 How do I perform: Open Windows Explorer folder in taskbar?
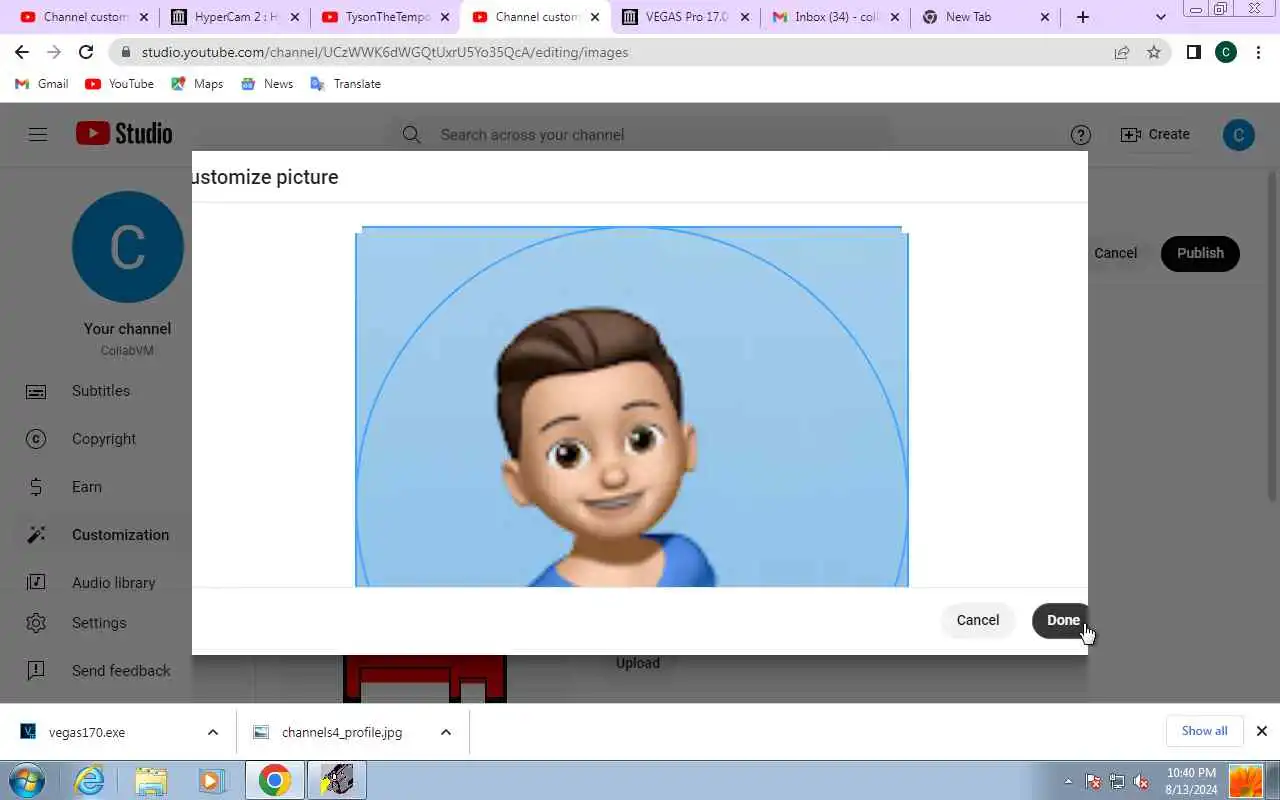pos(151,780)
